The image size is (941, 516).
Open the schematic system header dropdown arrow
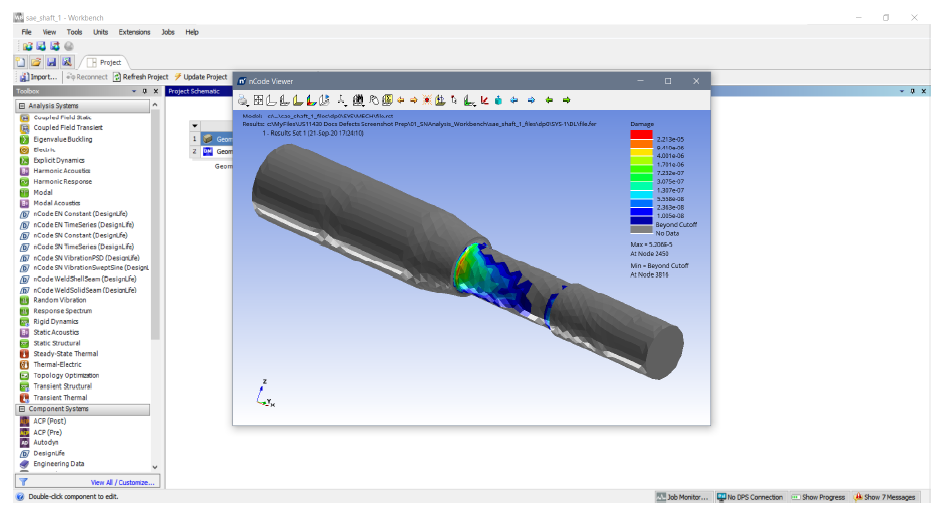point(194,126)
